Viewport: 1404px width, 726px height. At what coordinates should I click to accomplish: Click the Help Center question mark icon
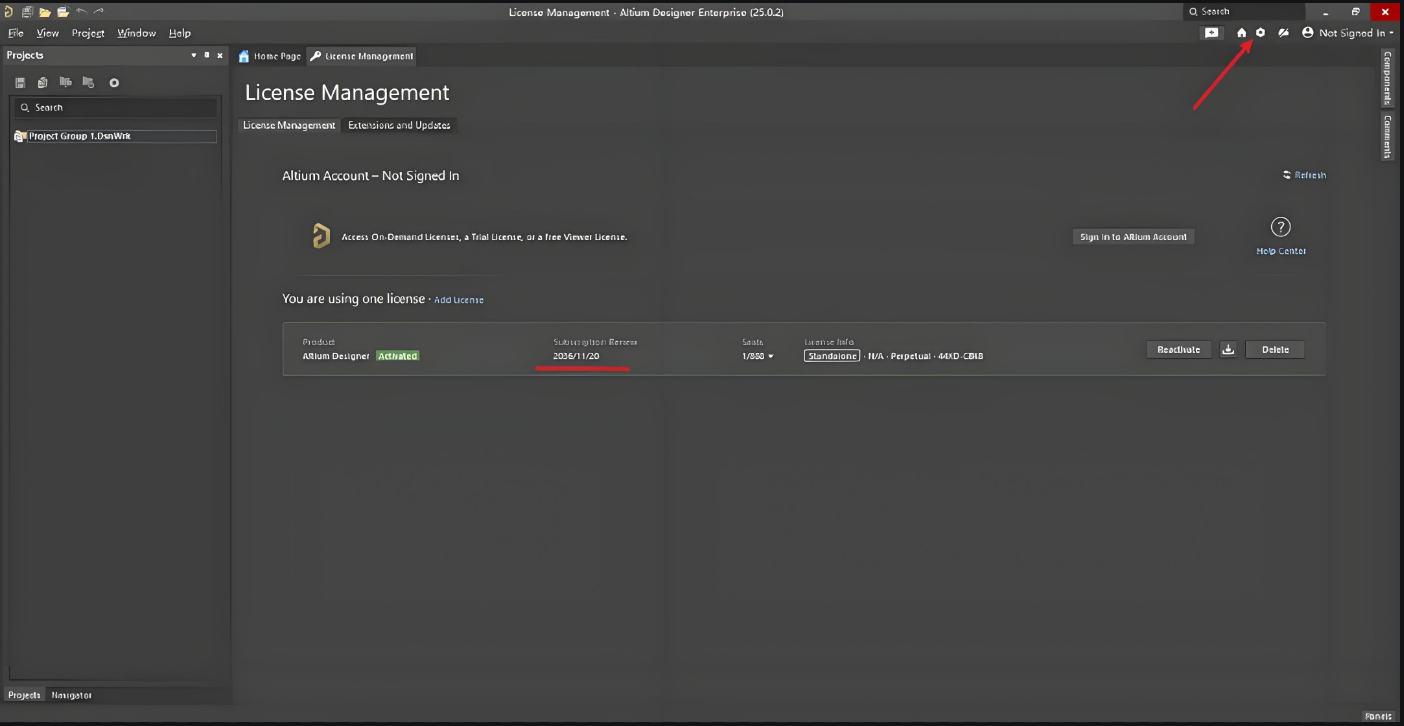coord(1281,227)
